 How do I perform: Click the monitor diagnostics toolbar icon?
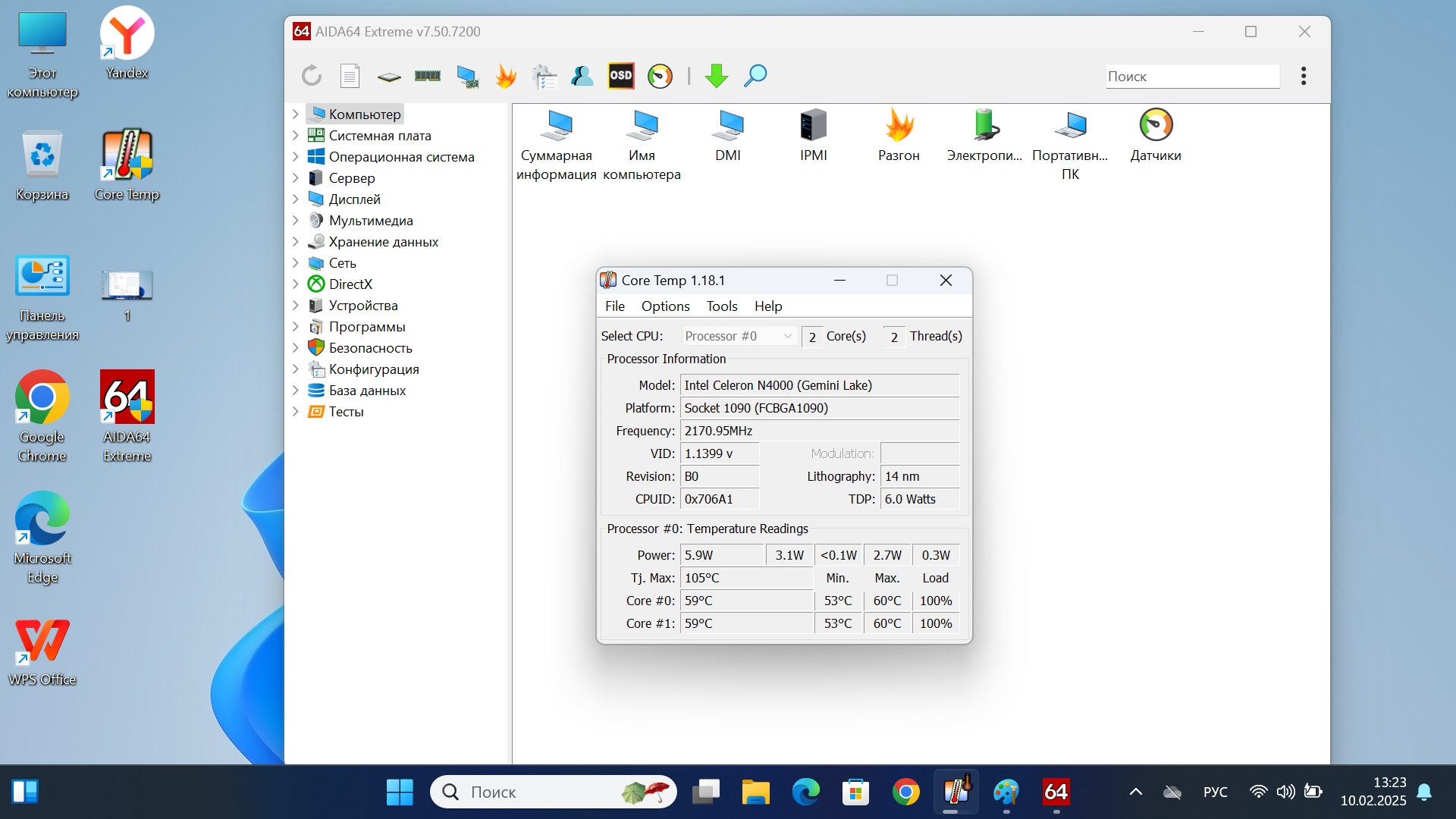[467, 76]
